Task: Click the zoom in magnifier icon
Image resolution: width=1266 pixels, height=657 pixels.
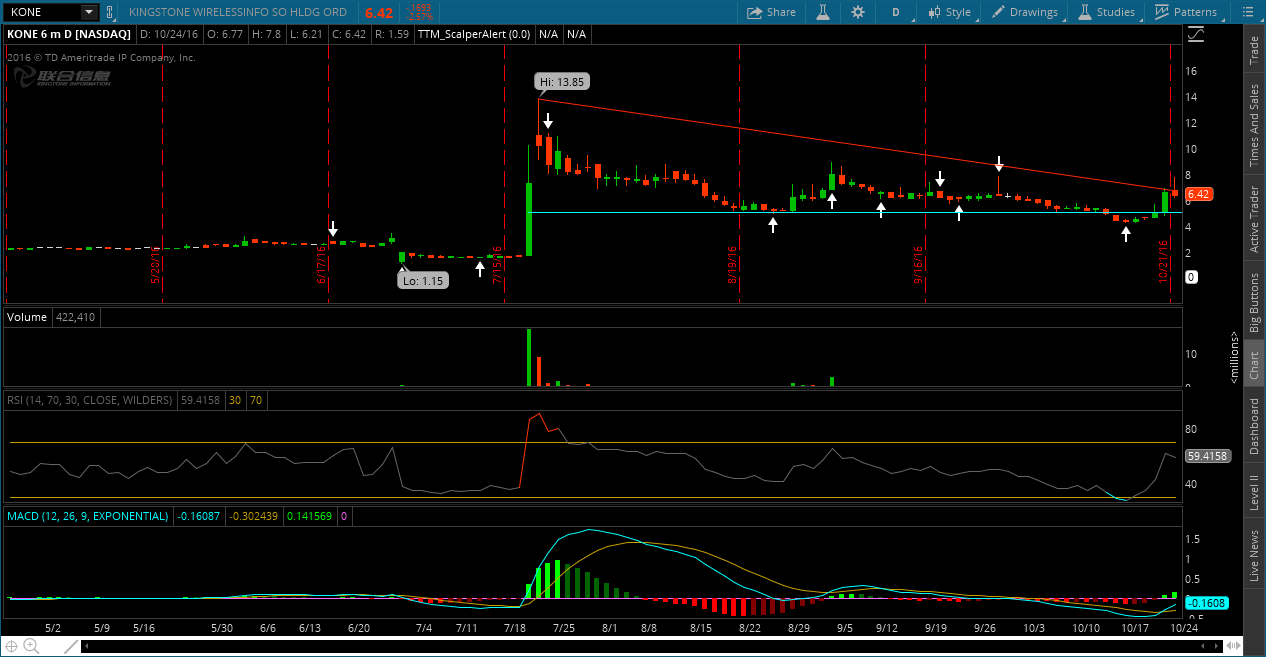Action: [x=31, y=645]
